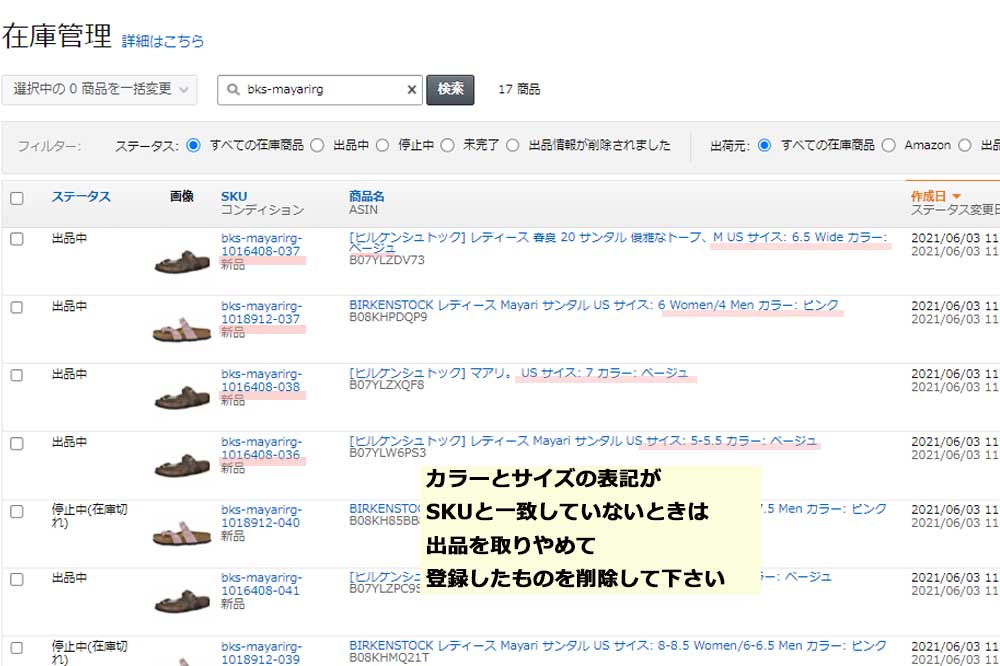
Task: Select the checkbox for SKU bks-mayarirg-1016408-038
Action: point(17,375)
